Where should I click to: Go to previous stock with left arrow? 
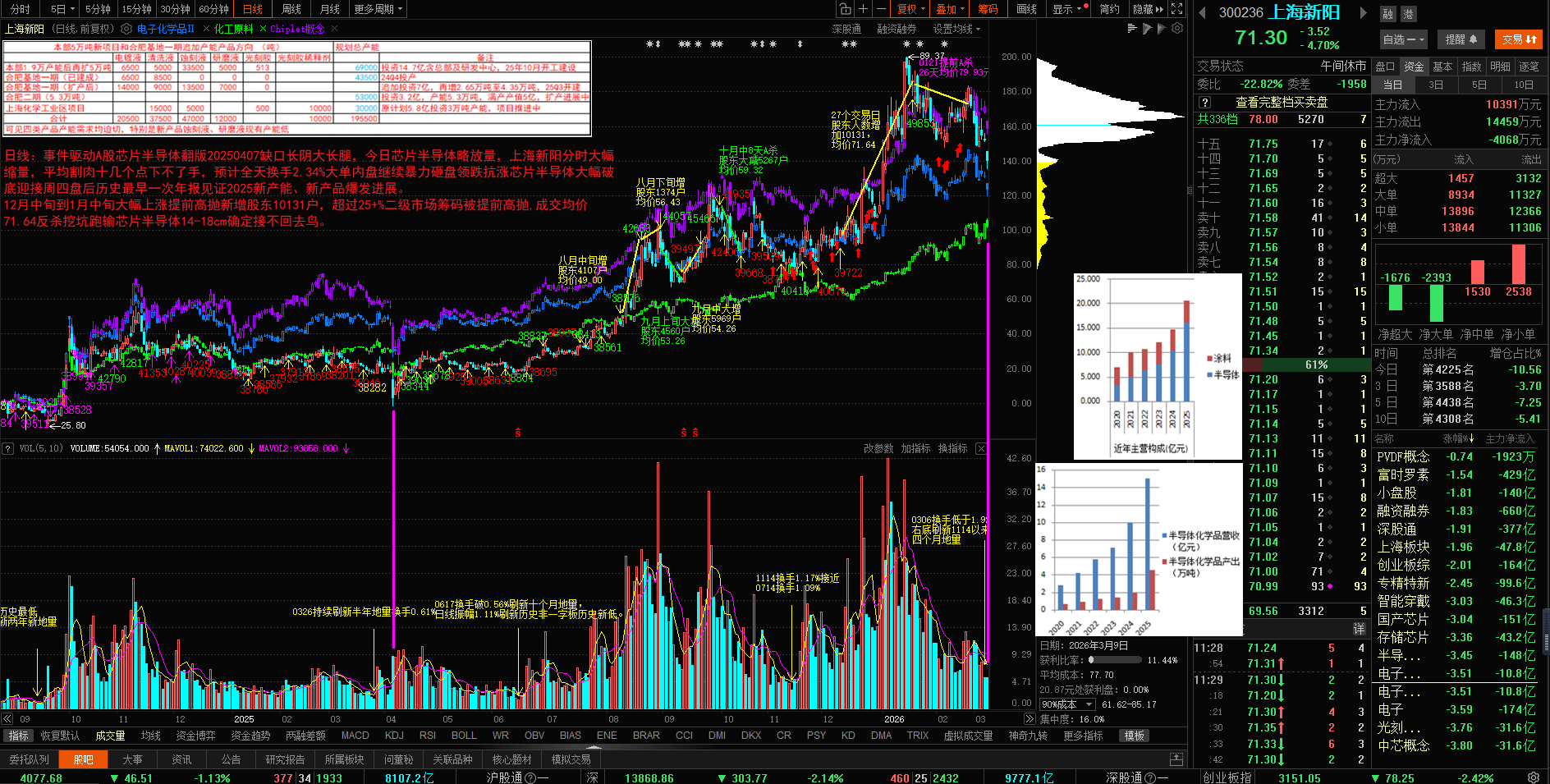pyautogui.click(x=1202, y=12)
